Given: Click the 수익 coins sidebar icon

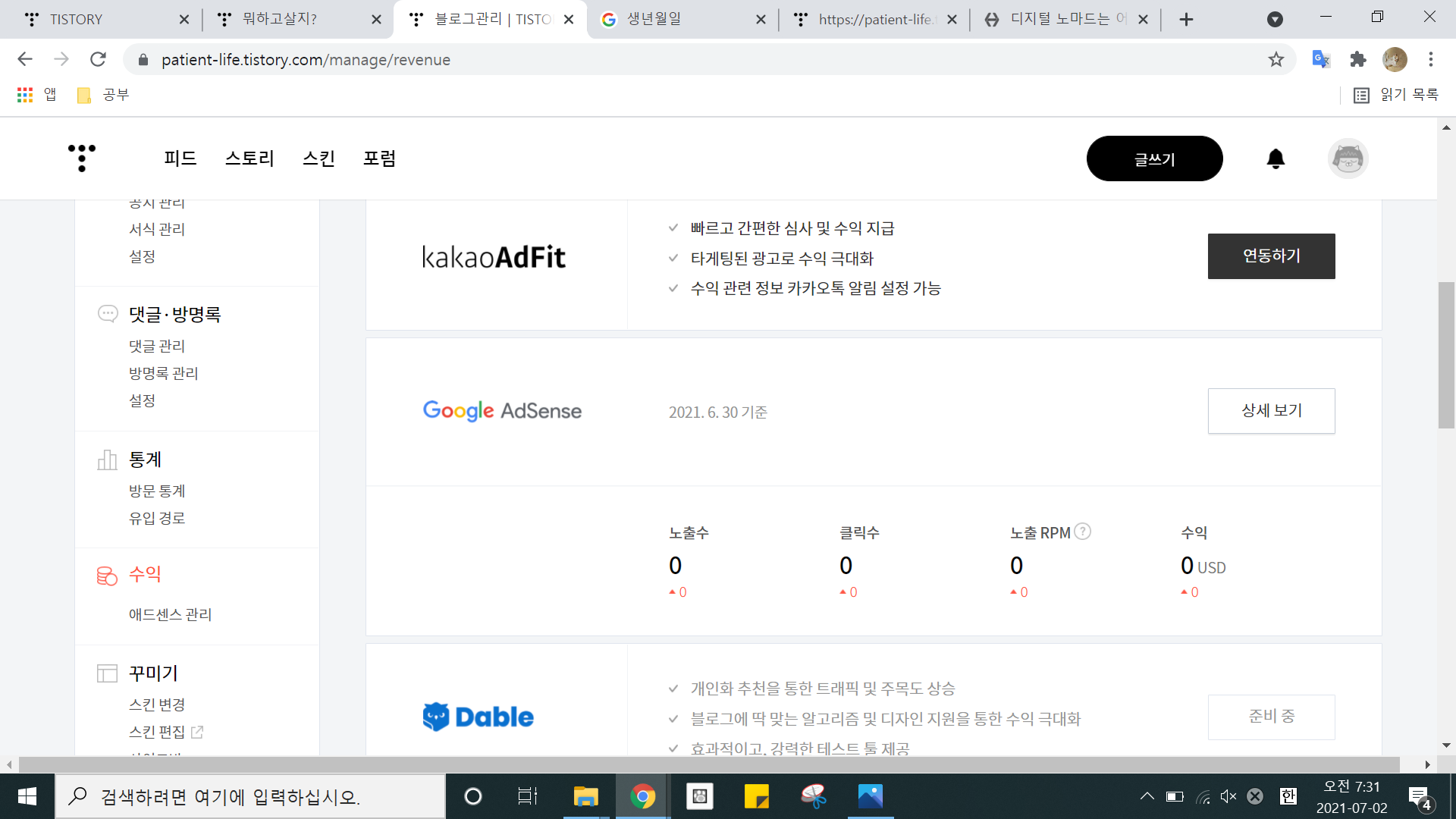Looking at the screenshot, I should 107,576.
